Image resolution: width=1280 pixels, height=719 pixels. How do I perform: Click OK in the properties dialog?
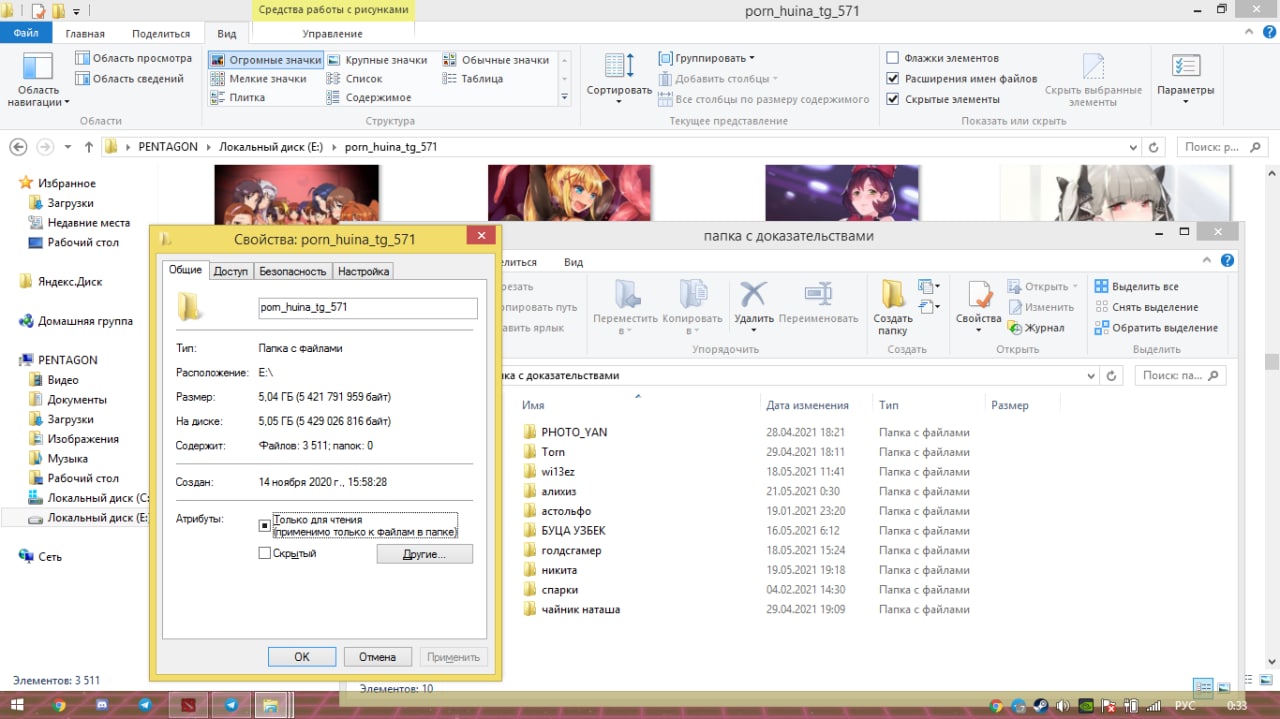click(x=302, y=657)
